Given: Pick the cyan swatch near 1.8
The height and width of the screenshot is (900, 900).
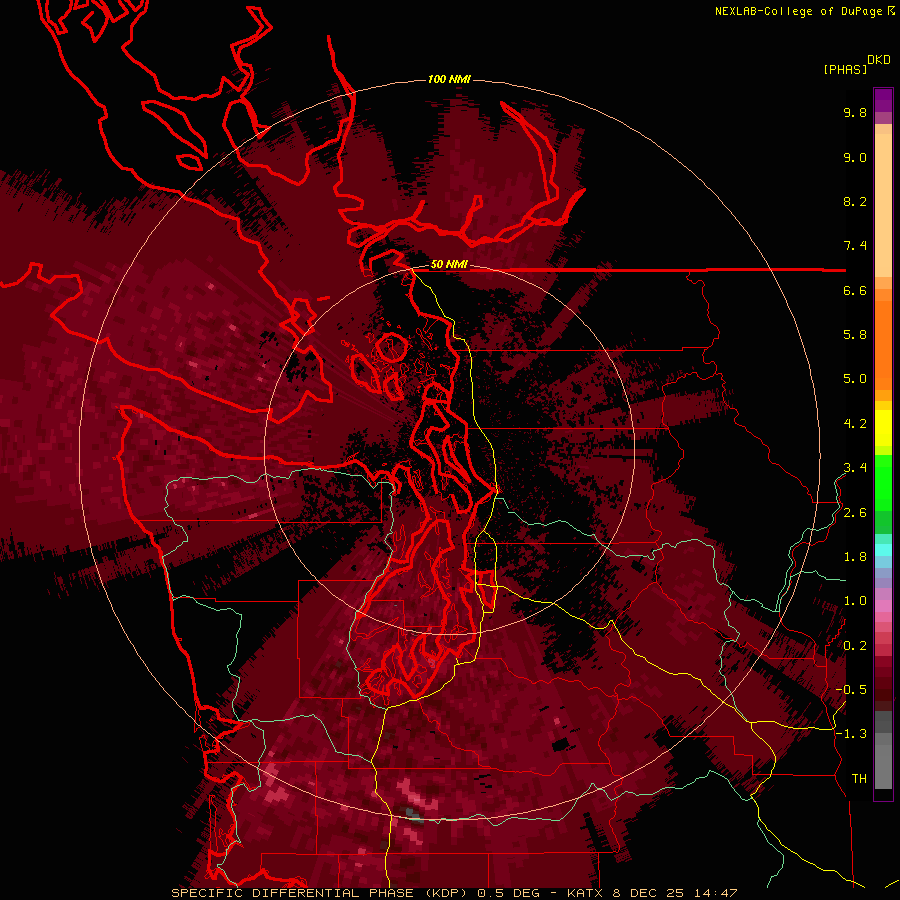Looking at the screenshot, I should tap(883, 549).
